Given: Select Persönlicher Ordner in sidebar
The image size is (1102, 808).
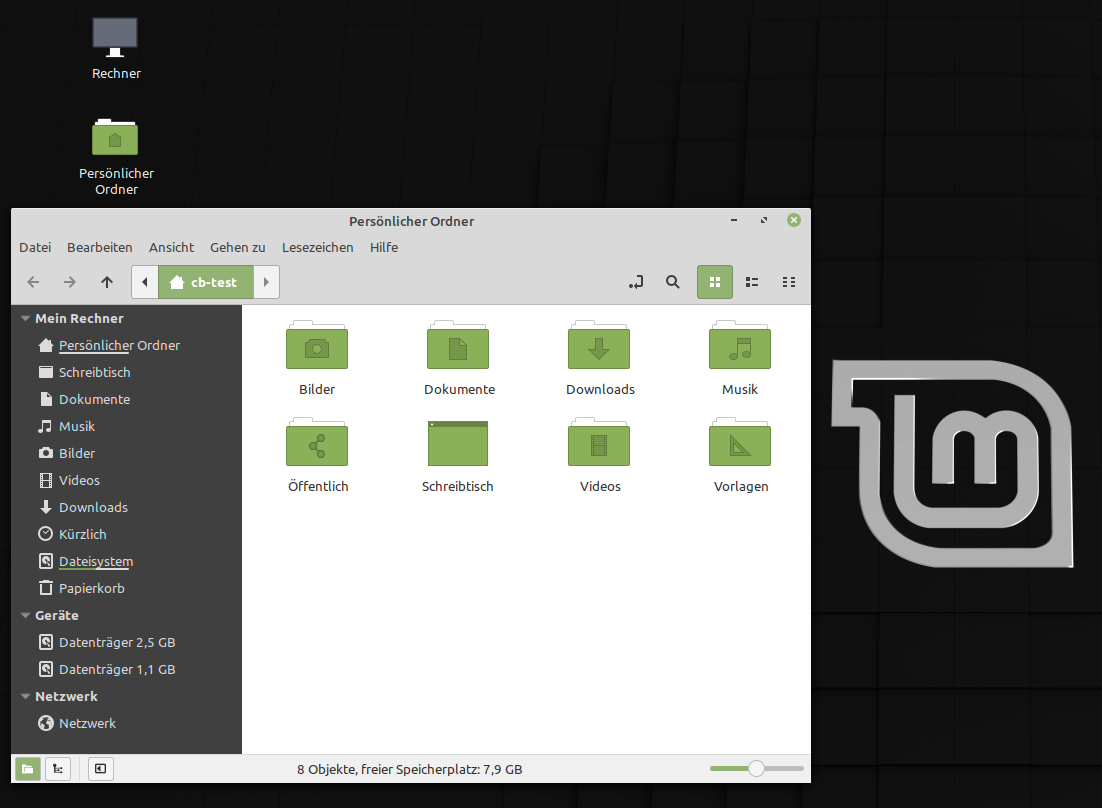Looking at the screenshot, I should click(x=127, y=345).
